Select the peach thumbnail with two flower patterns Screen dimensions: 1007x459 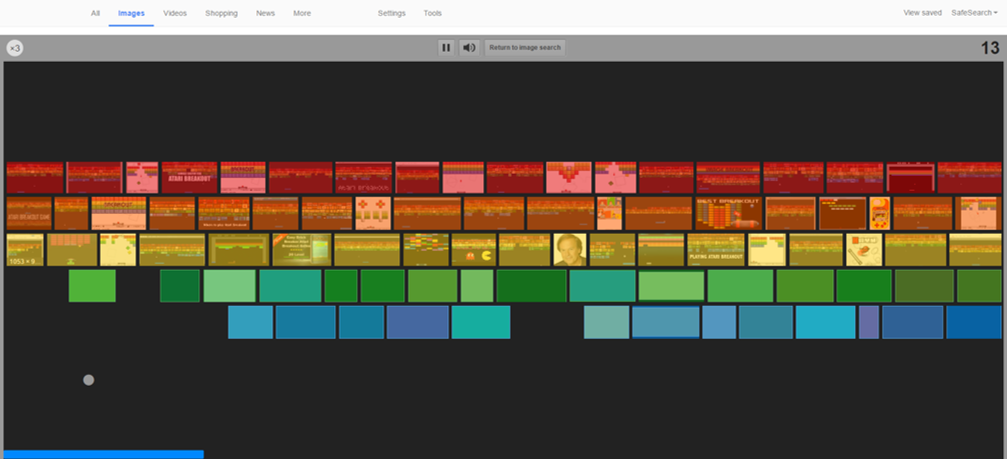[x=373, y=213]
